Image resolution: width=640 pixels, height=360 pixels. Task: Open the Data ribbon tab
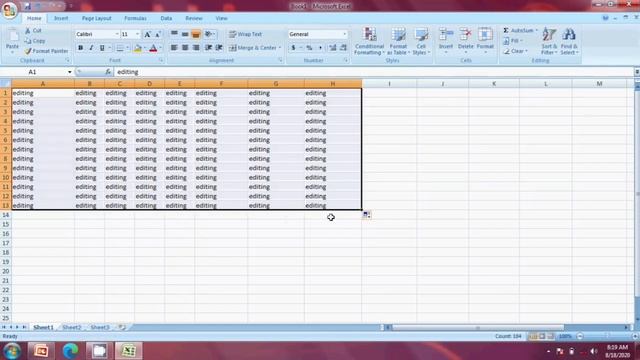166,18
